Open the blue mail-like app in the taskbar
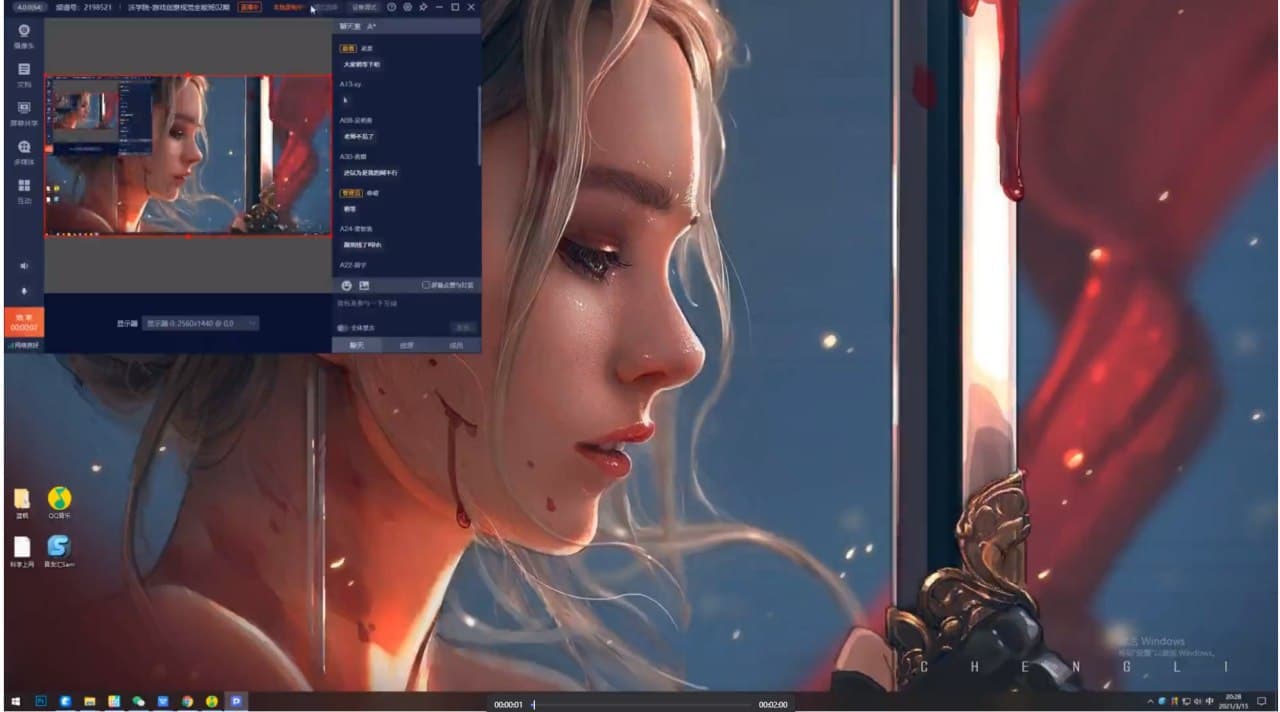 coord(163,702)
